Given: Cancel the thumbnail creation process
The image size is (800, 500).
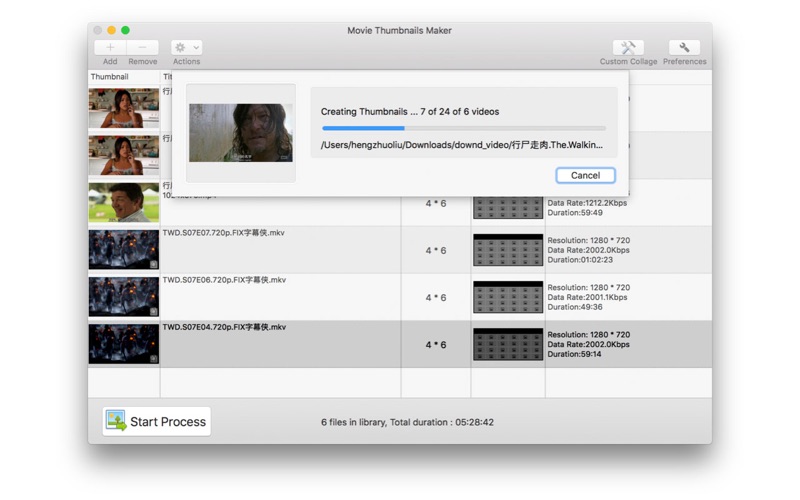Looking at the screenshot, I should tap(585, 175).
